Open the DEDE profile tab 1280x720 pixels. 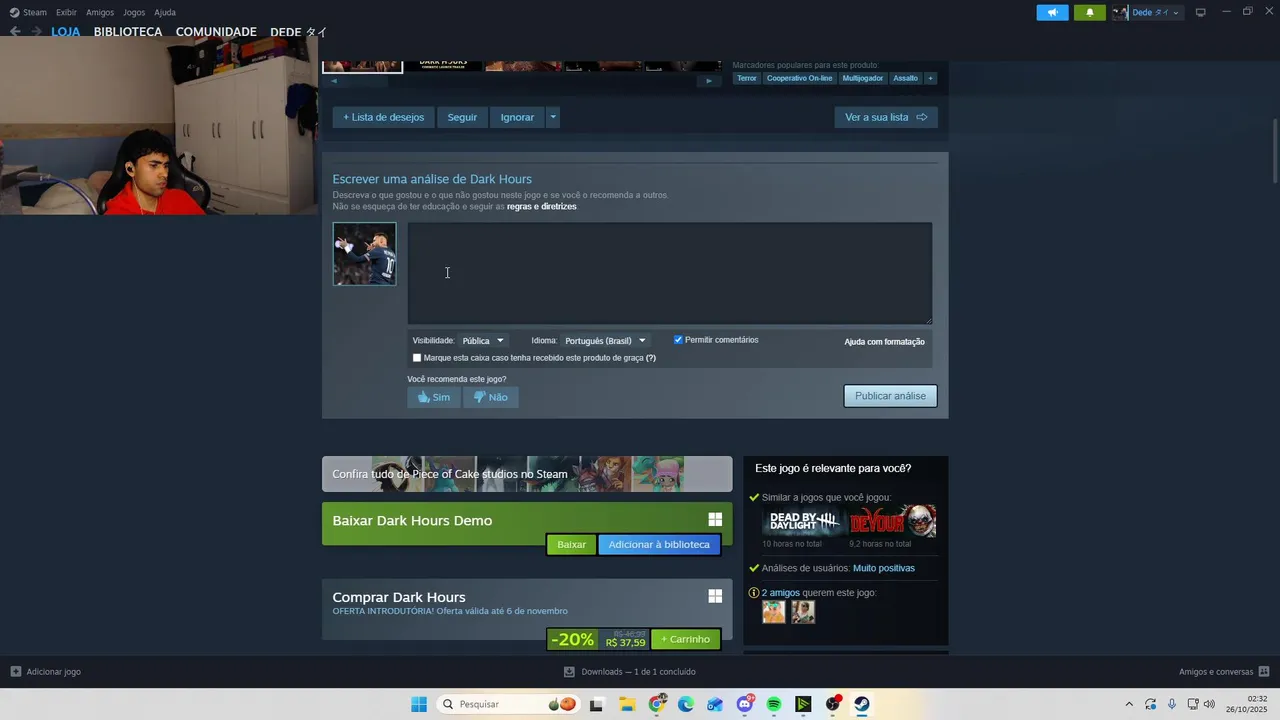pos(298,32)
